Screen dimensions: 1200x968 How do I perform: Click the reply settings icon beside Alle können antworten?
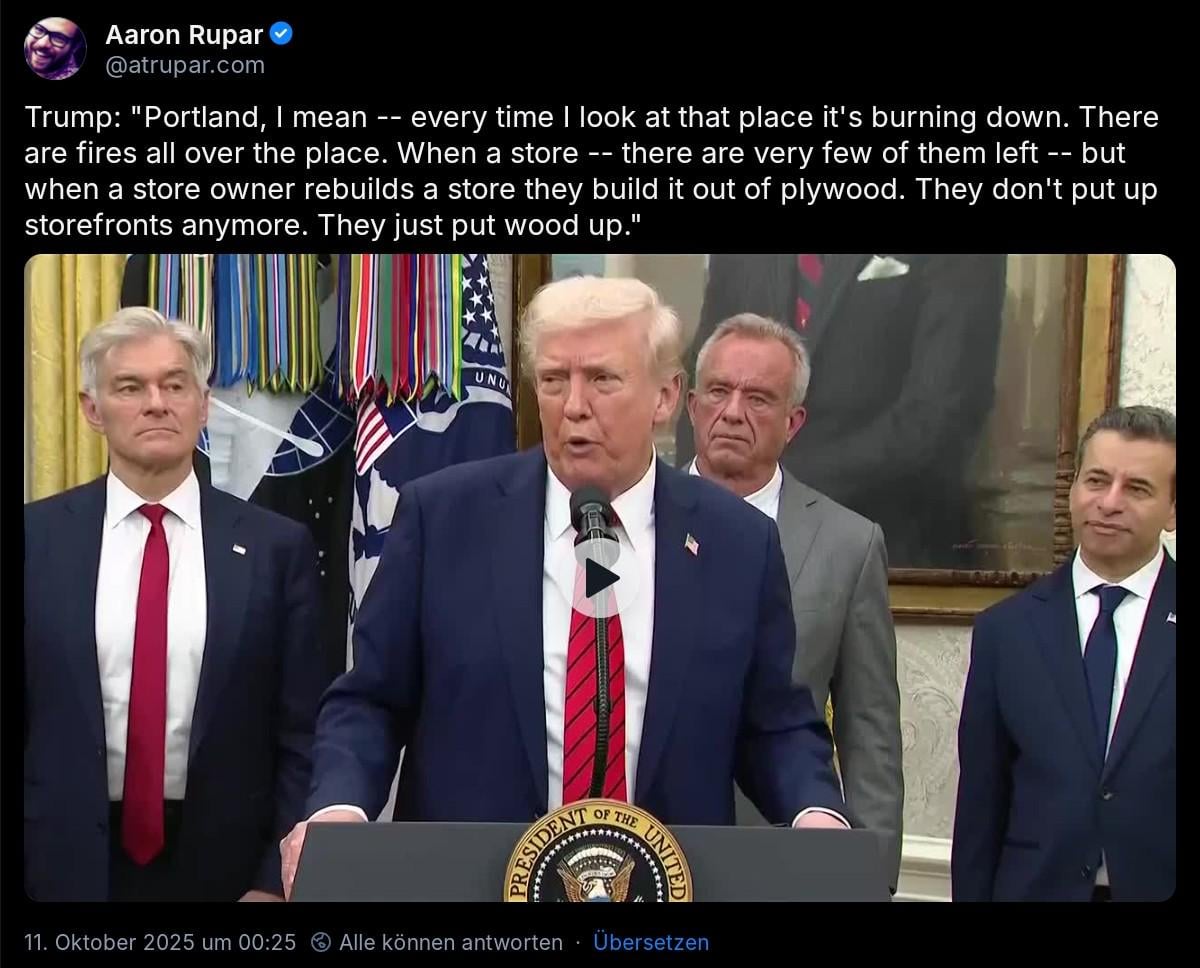pyautogui.click(x=322, y=942)
